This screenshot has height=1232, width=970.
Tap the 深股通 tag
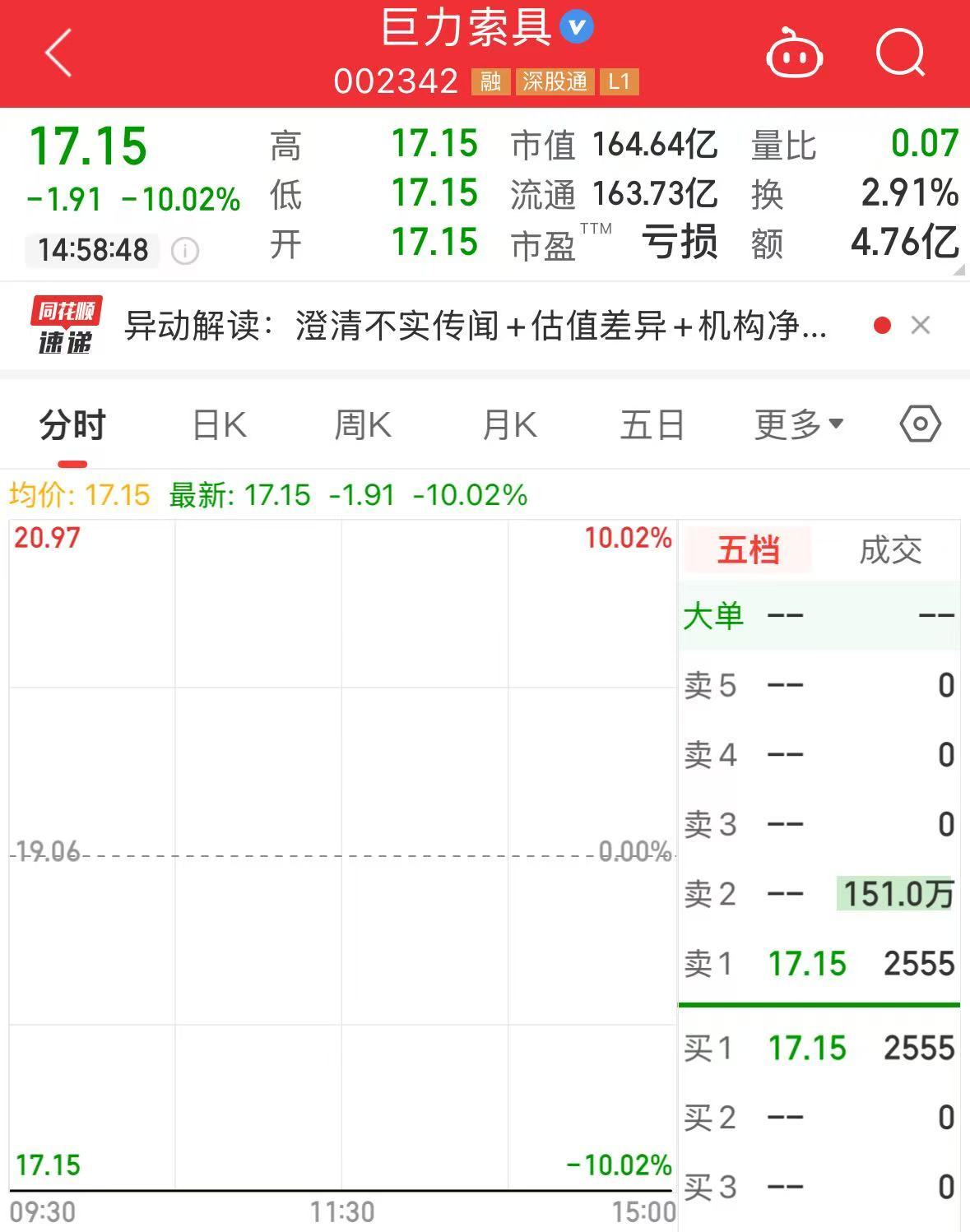coord(555,81)
